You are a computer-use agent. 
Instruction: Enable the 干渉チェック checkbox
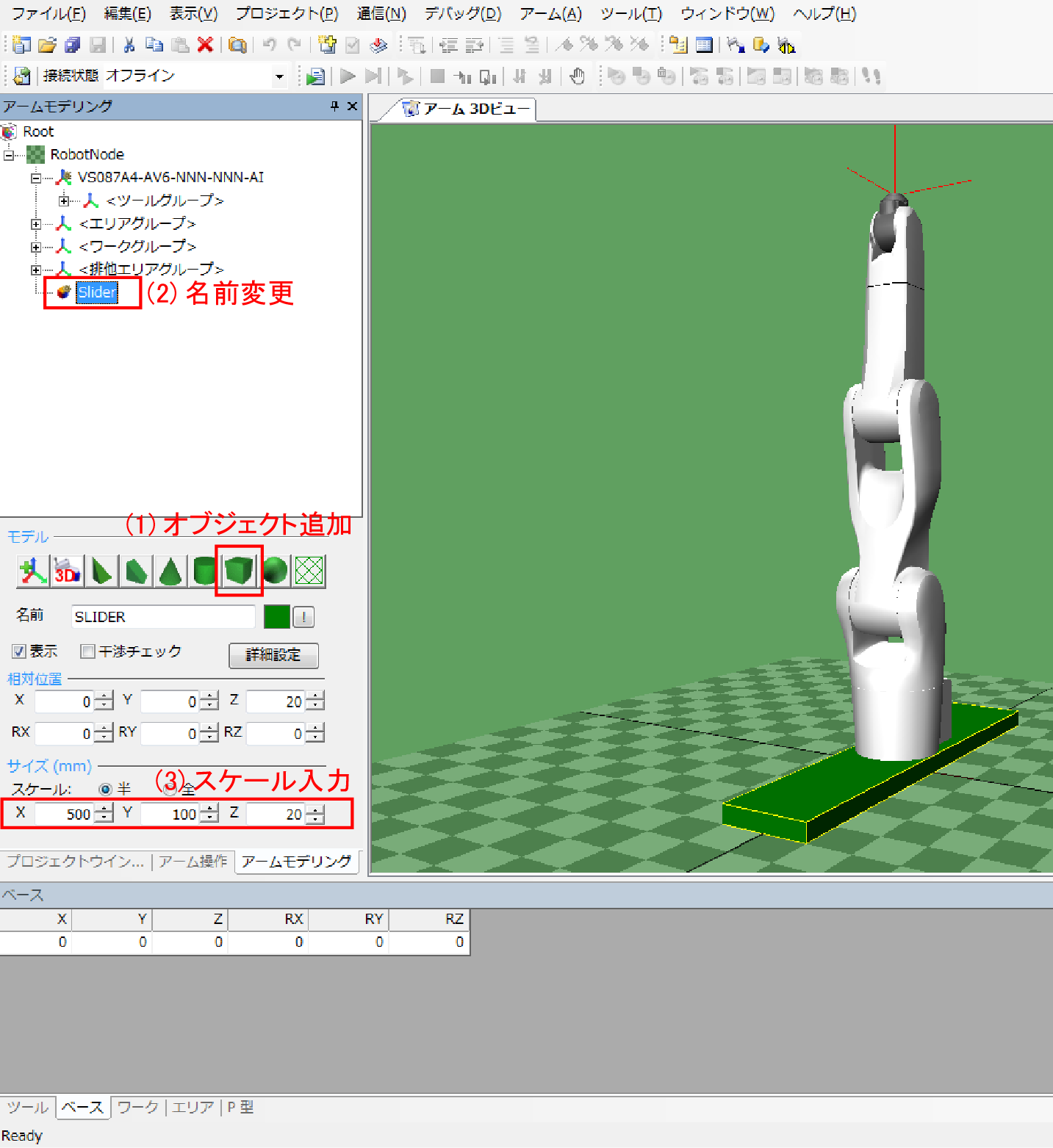pyautogui.click(x=88, y=651)
